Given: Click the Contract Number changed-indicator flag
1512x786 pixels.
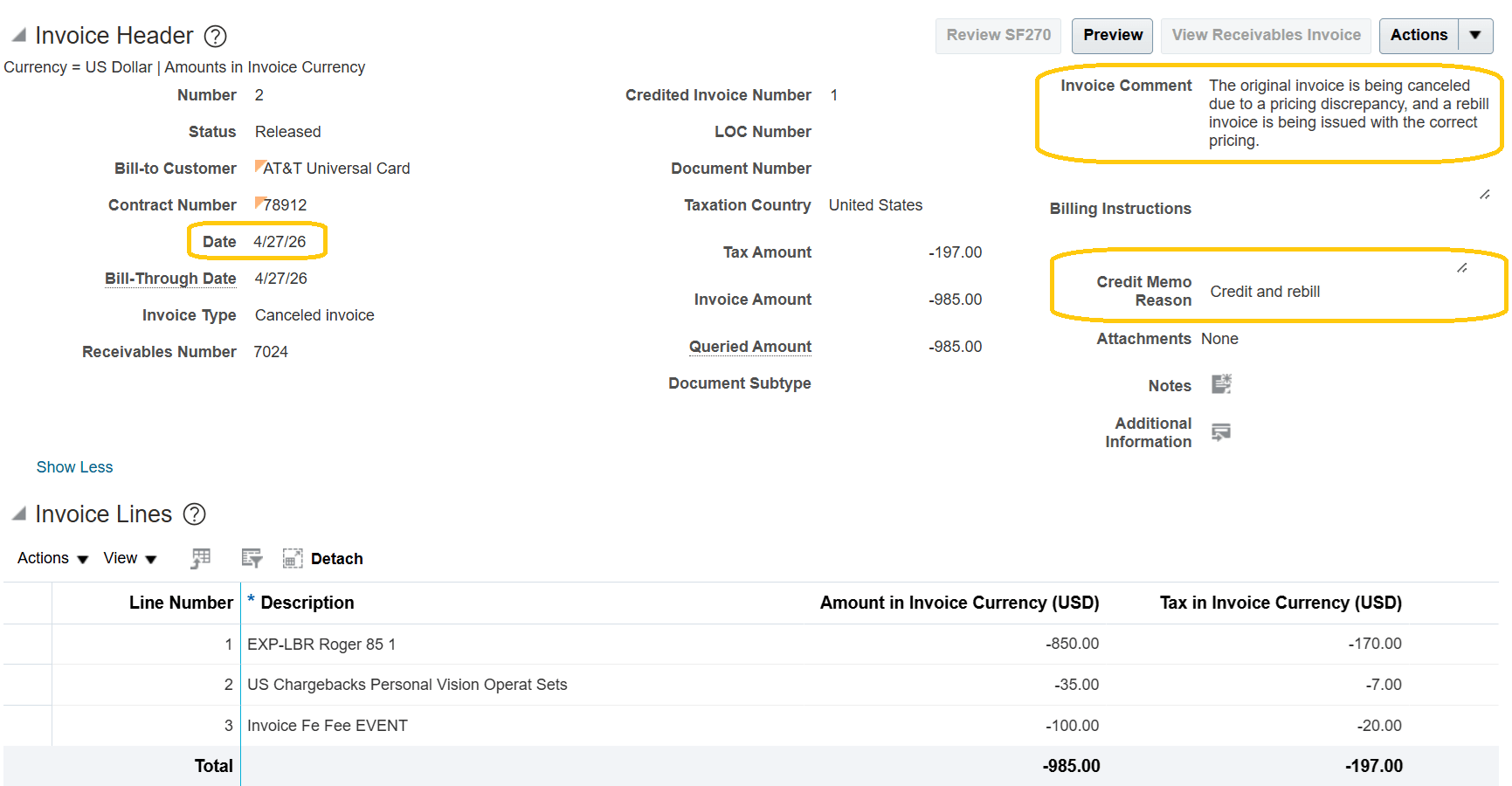Looking at the screenshot, I should coord(259,201).
